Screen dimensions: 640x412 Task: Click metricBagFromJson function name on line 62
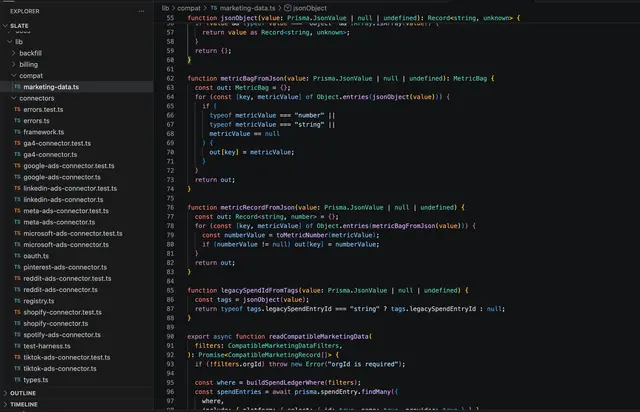pos(252,78)
